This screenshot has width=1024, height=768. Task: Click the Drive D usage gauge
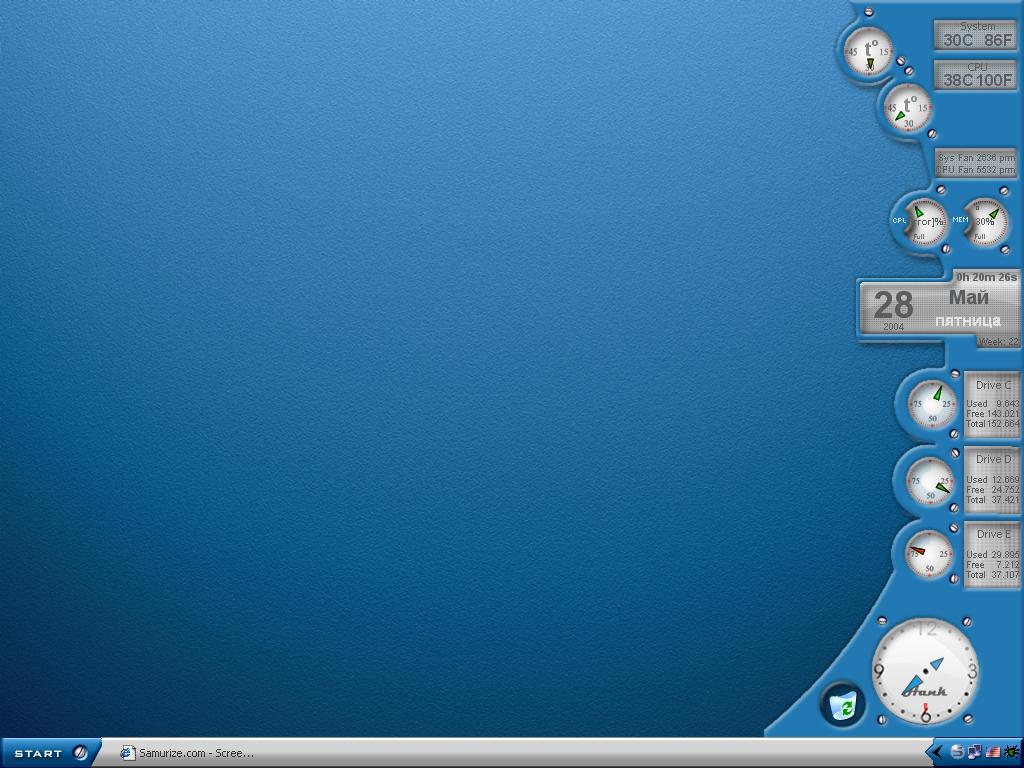point(930,482)
